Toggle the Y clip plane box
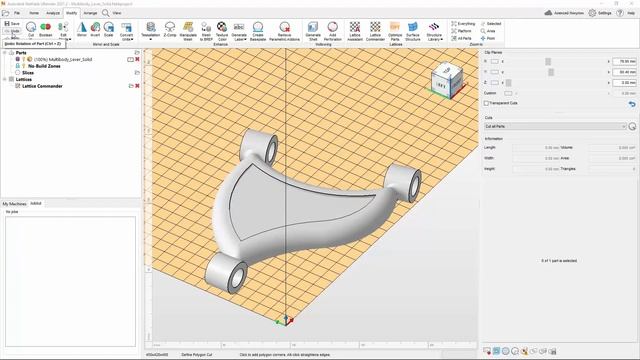 (x=495, y=72)
